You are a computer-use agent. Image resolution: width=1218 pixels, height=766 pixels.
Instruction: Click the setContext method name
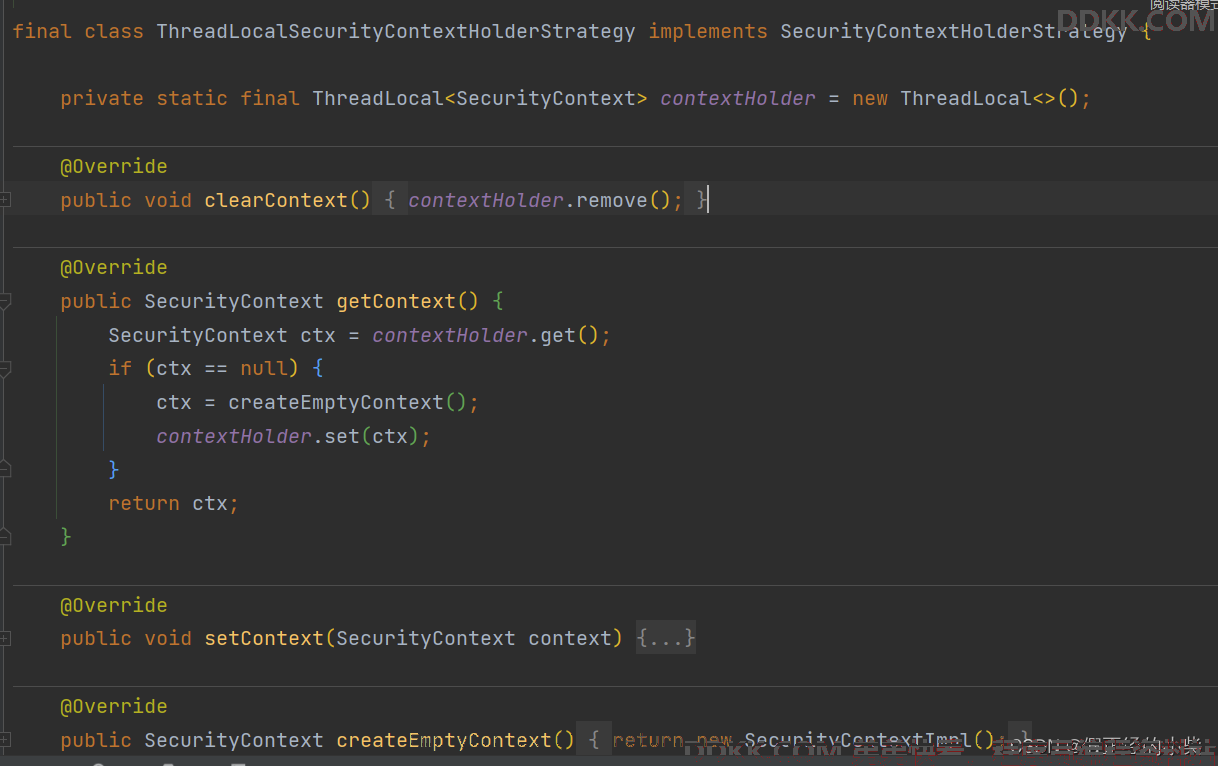(x=264, y=638)
